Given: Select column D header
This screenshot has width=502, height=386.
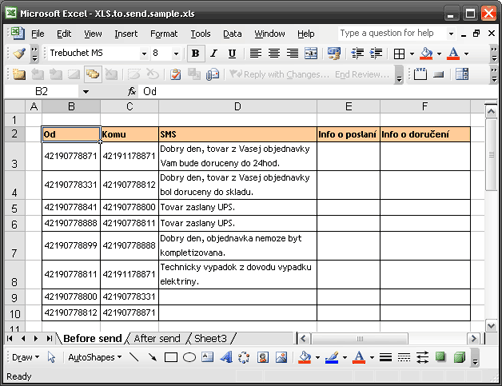Looking at the screenshot, I should click(x=237, y=107).
